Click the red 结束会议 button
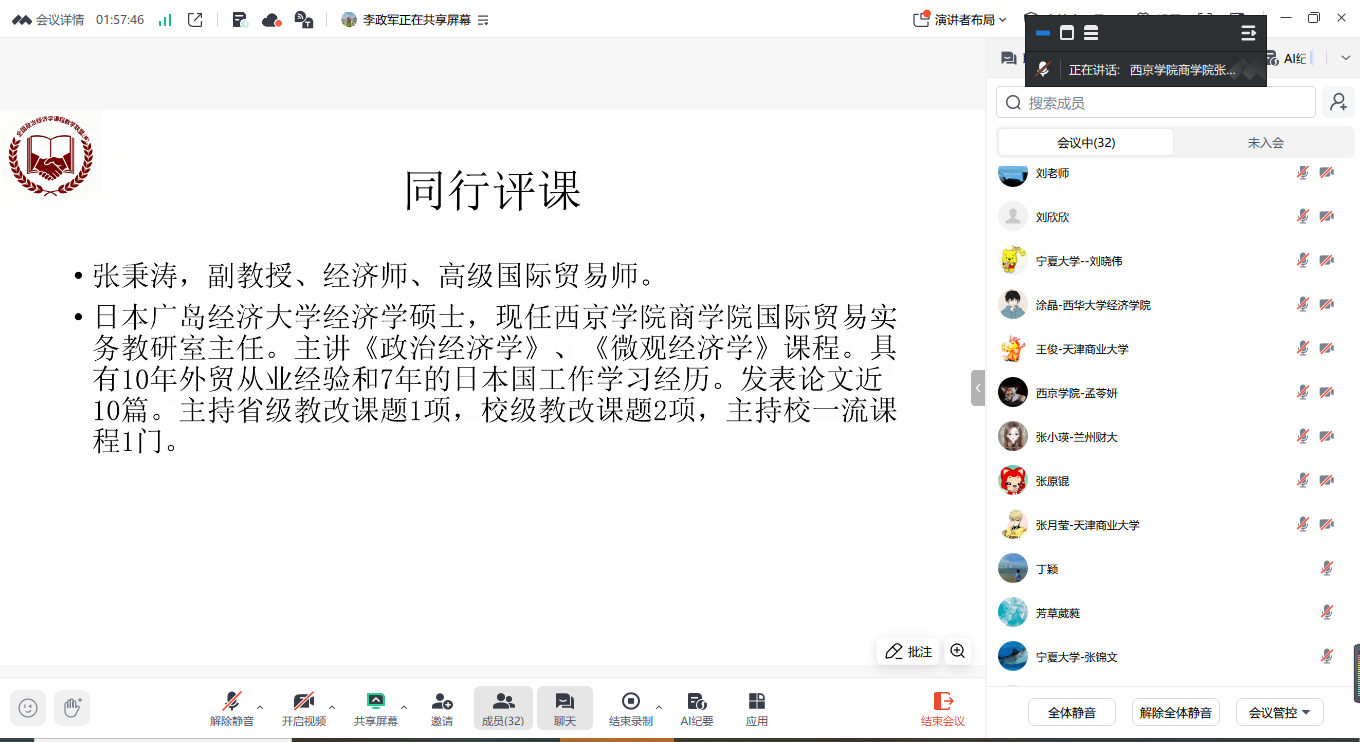Viewport: 1360px width, 742px height. pos(943,708)
